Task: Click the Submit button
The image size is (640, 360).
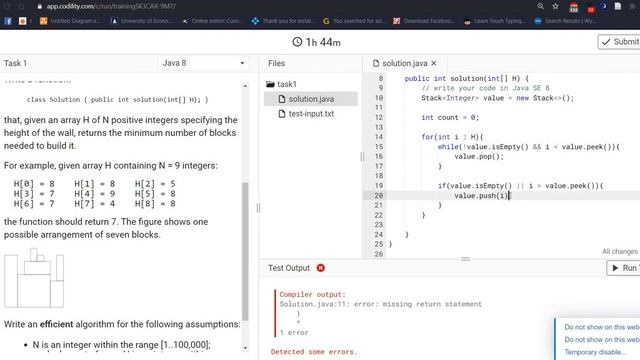Action: (x=619, y=42)
